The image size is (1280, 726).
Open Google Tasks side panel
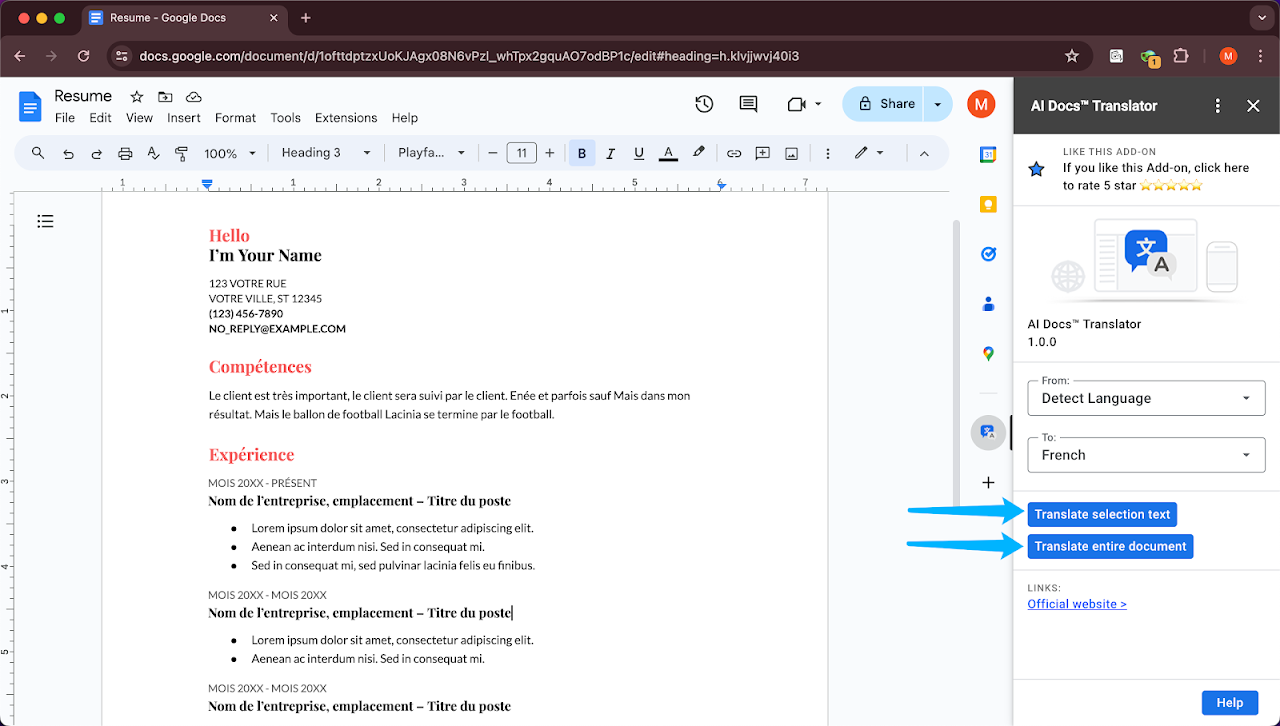click(988, 254)
